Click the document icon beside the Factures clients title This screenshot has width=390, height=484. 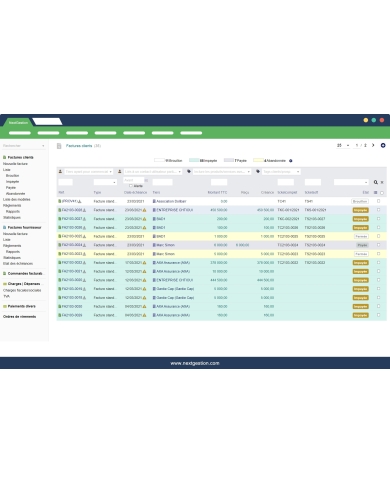(x=59, y=146)
